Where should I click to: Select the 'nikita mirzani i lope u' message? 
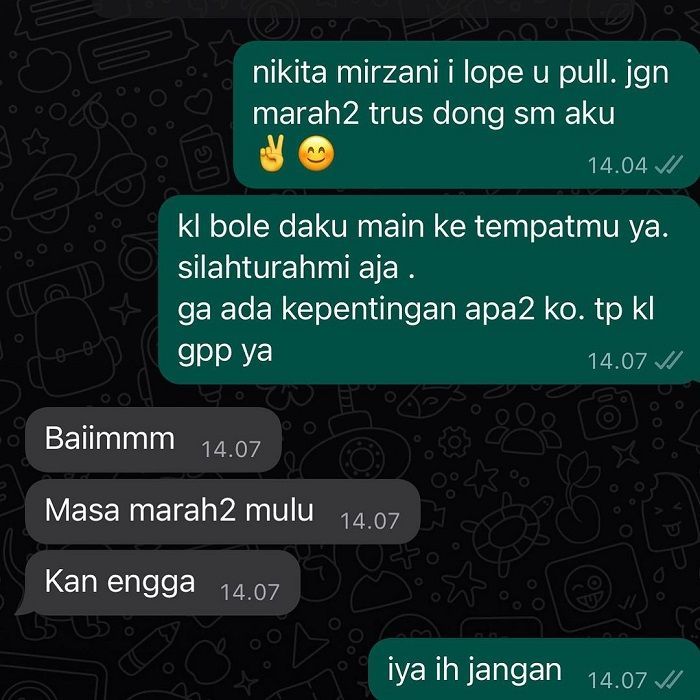pyautogui.click(x=467, y=115)
